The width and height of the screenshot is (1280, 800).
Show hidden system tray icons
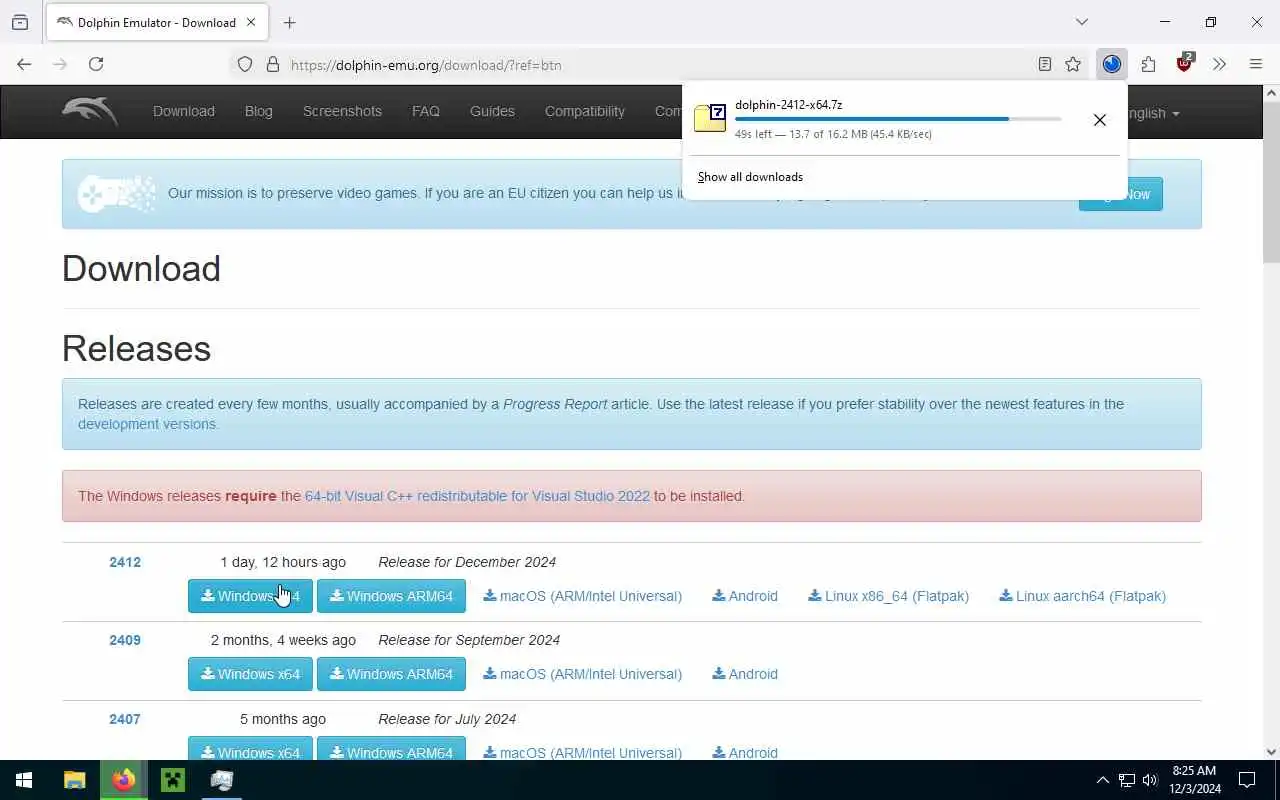(1102, 780)
